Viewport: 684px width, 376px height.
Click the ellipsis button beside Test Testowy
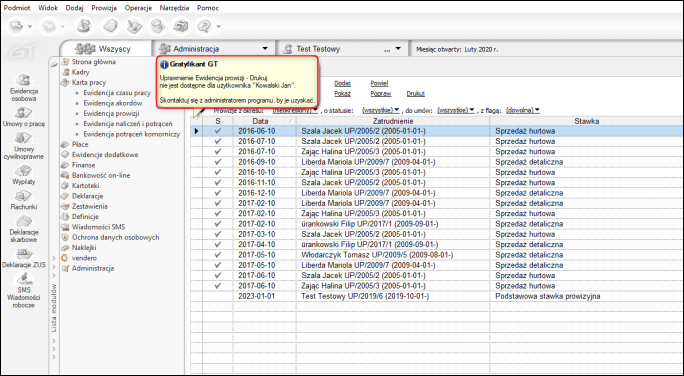click(x=387, y=49)
